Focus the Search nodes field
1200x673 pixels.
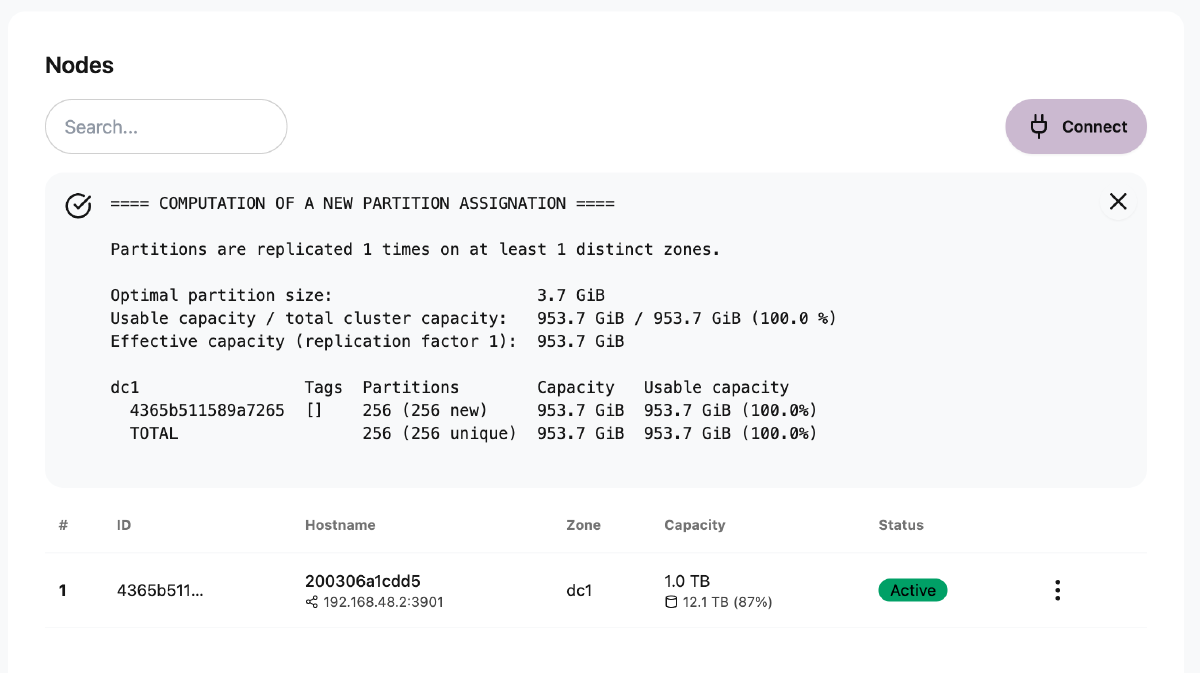[166, 127]
